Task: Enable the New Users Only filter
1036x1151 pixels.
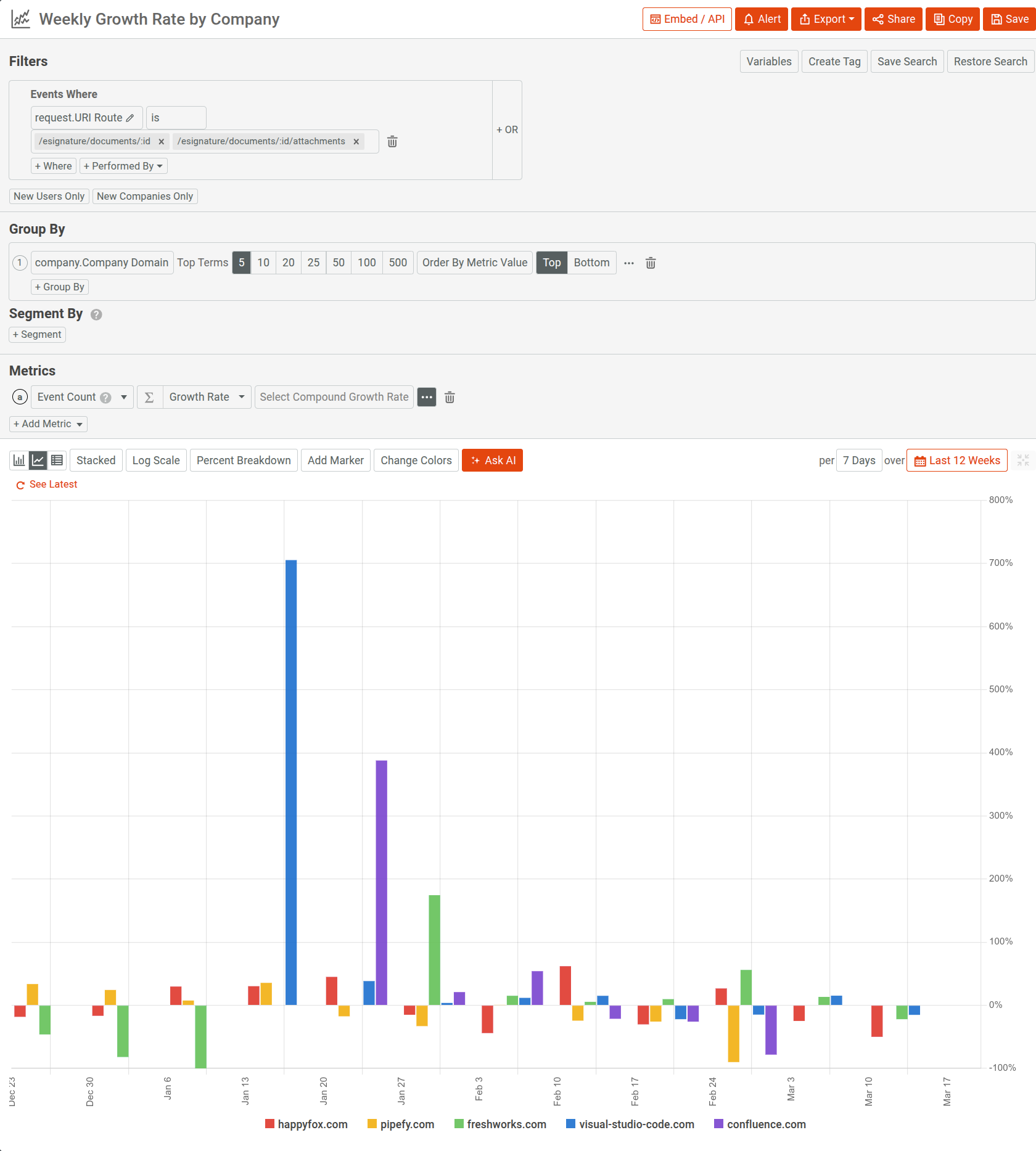Action: (49, 196)
